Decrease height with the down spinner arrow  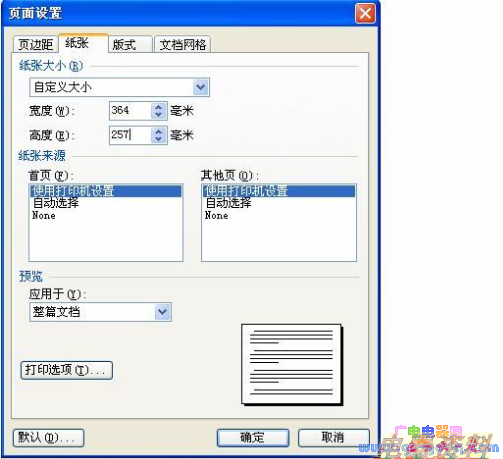(159, 139)
